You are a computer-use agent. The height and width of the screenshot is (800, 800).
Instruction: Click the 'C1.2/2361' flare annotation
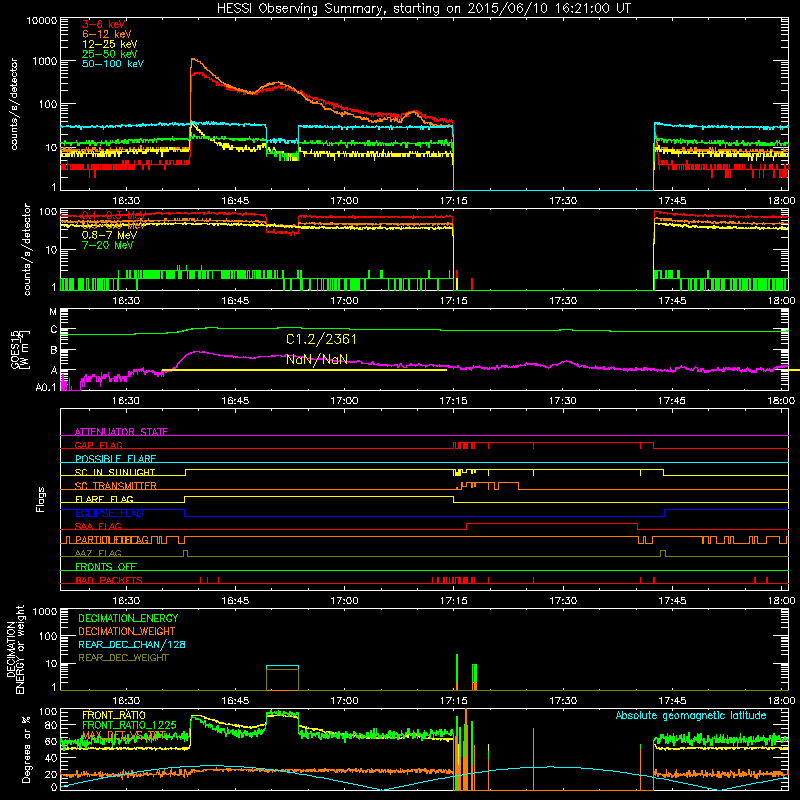click(321, 339)
